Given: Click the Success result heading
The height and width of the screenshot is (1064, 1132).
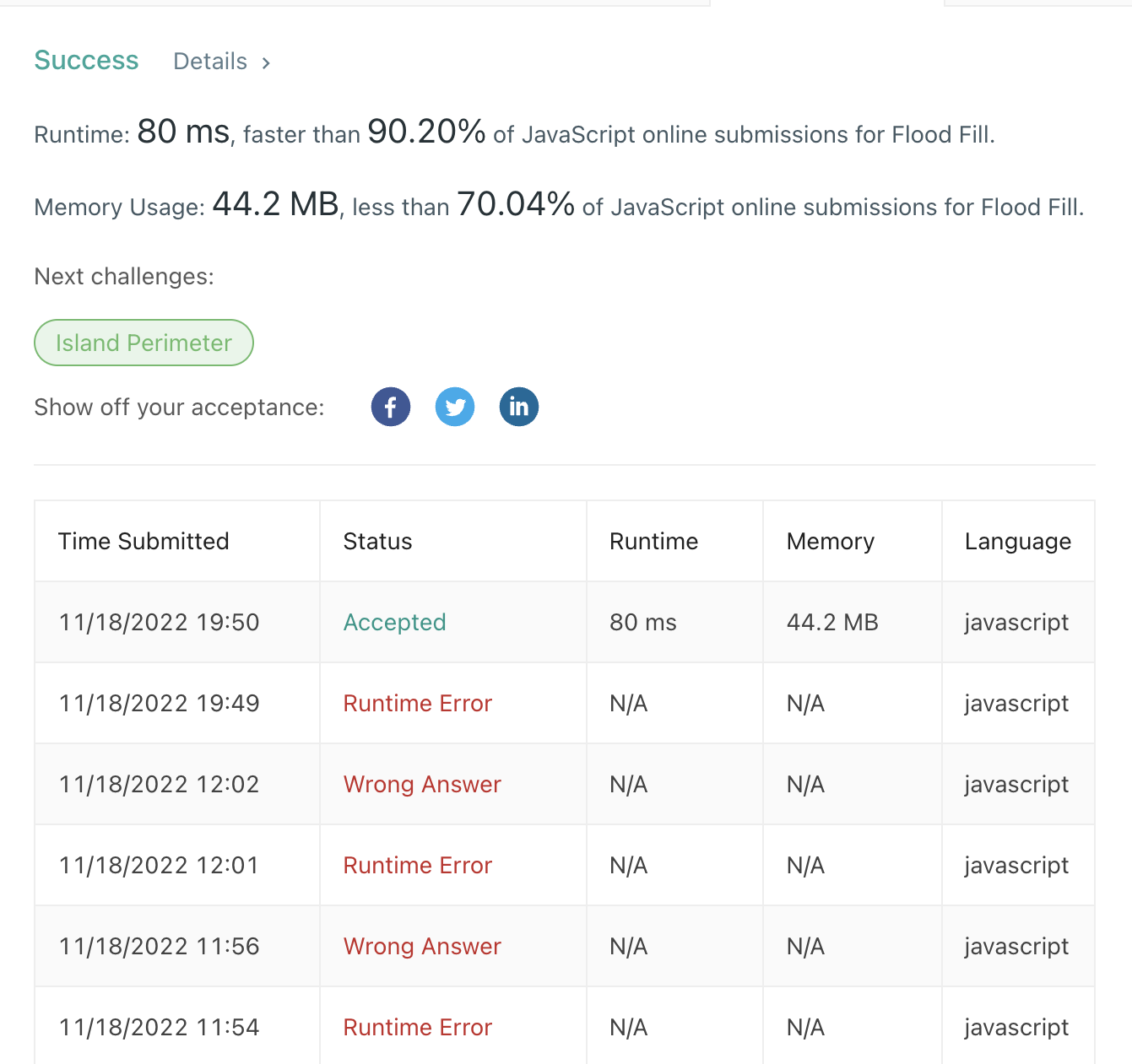Looking at the screenshot, I should pos(86,60).
